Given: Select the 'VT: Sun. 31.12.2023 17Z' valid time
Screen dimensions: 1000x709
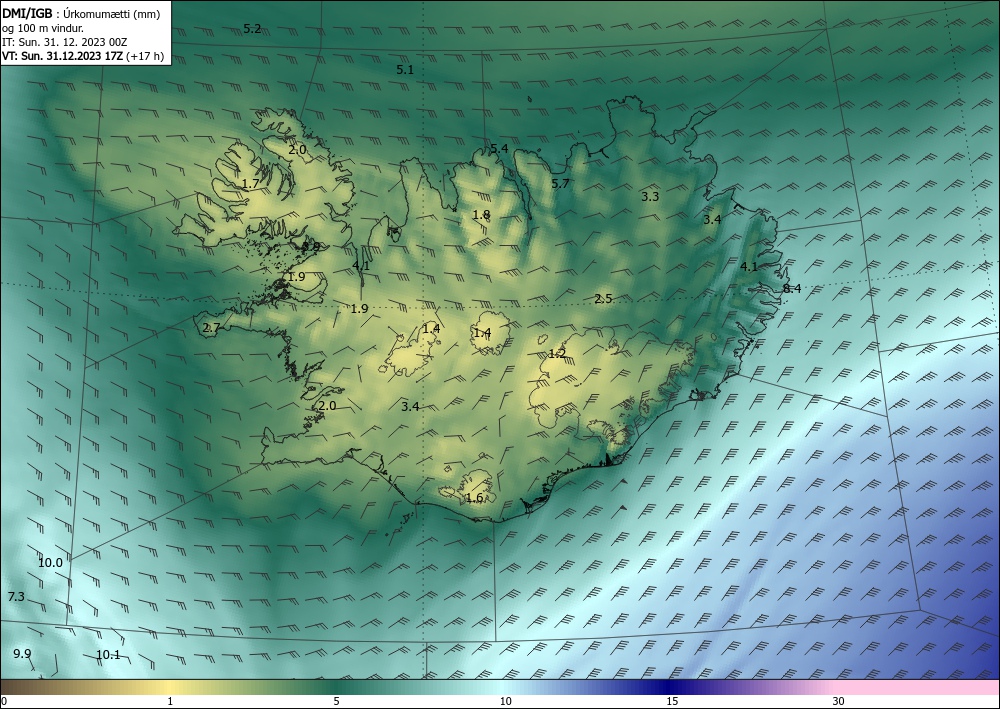Looking at the screenshot, I should [62, 56].
